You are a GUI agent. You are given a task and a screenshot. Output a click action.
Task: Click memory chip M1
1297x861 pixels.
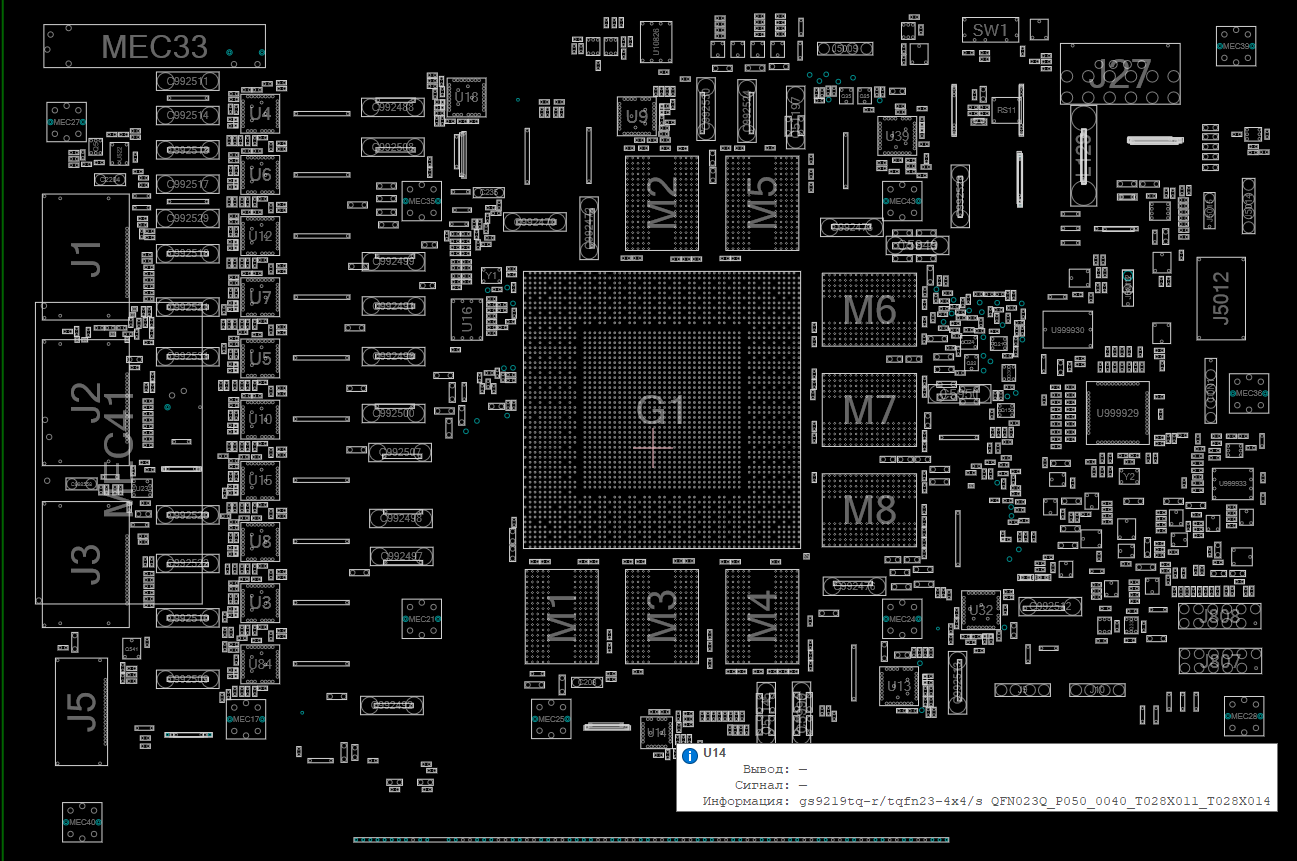click(561, 616)
